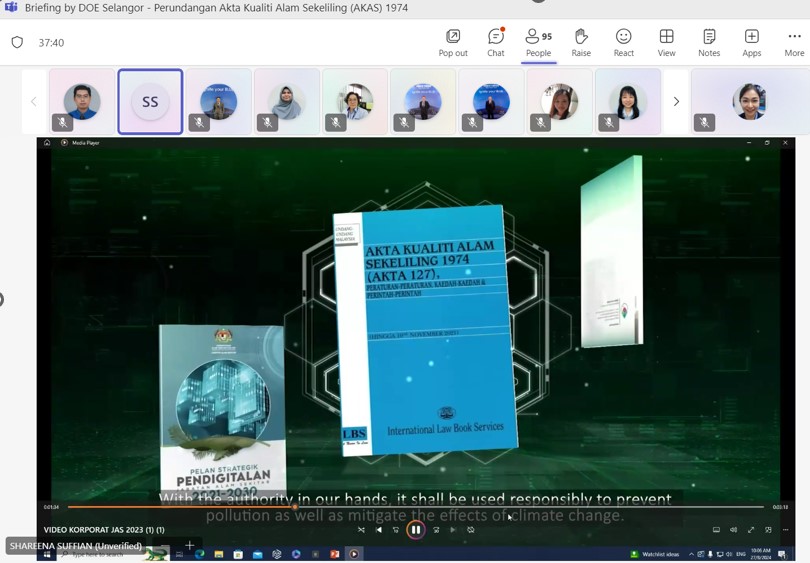Select the large pinned participant tile on the right
The image size is (810, 563).
(750, 102)
